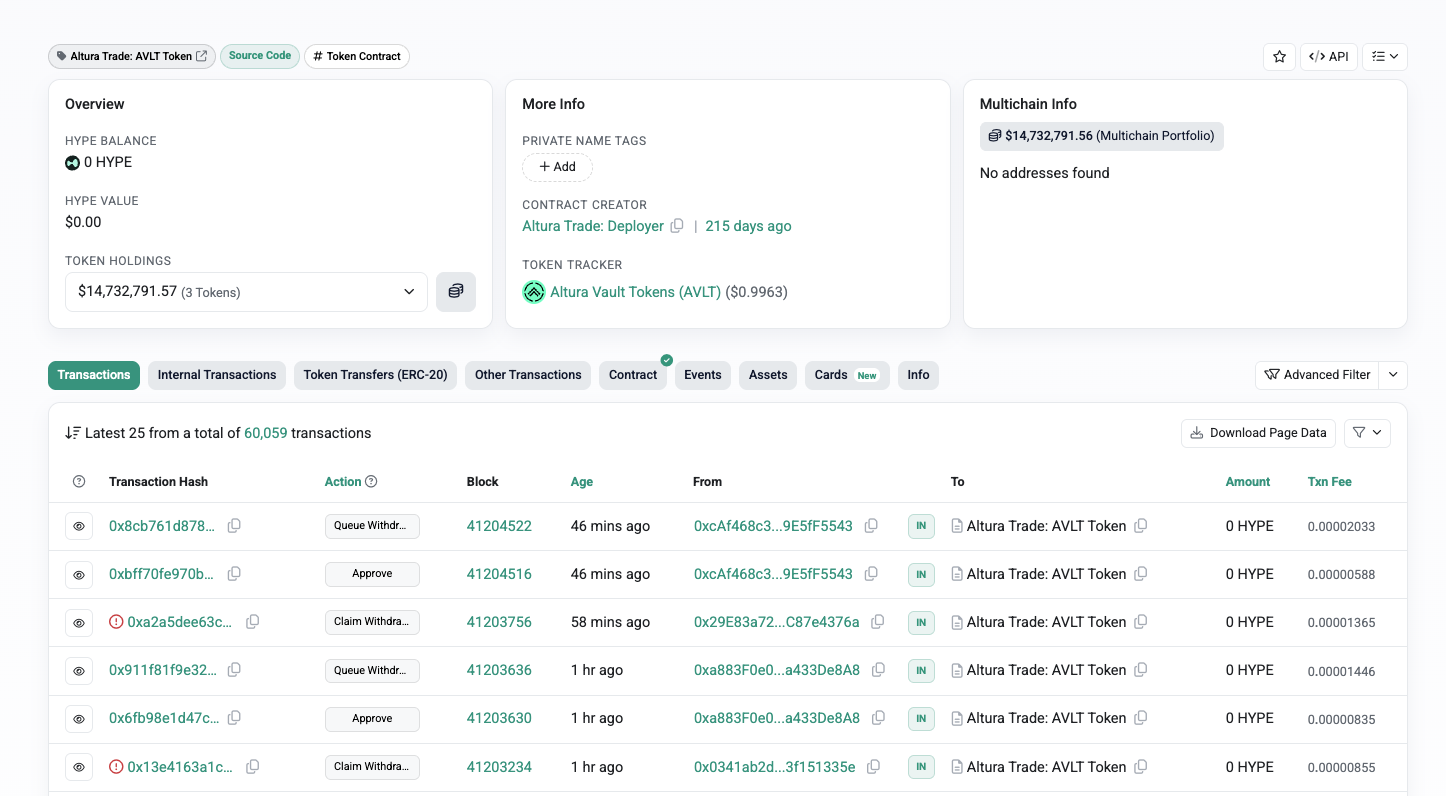Copy the To address in the block 41203234 row
This screenshot has width=1446, height=796.
[1141, 767]
